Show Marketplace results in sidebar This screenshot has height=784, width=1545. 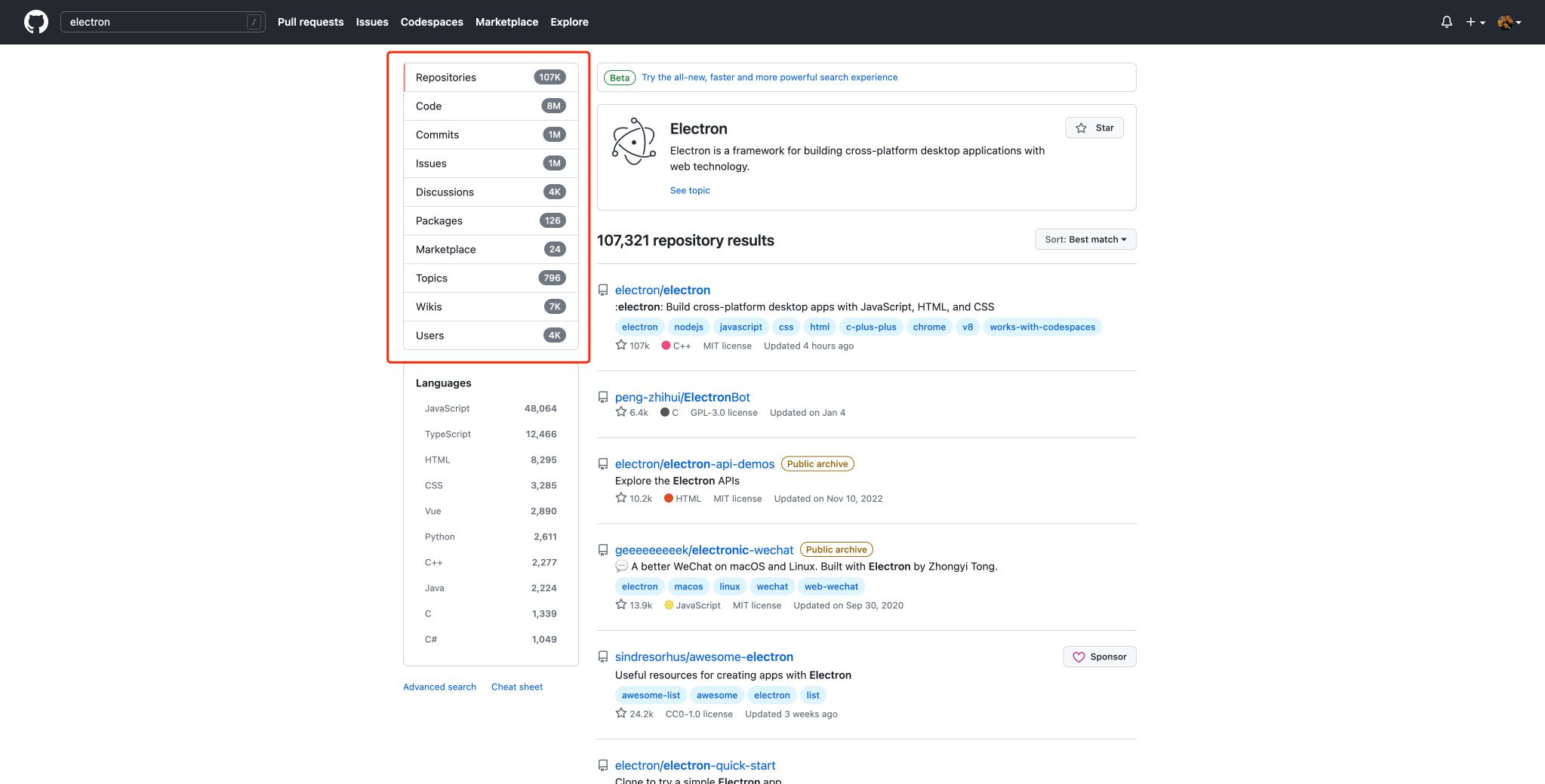[491, 250]
